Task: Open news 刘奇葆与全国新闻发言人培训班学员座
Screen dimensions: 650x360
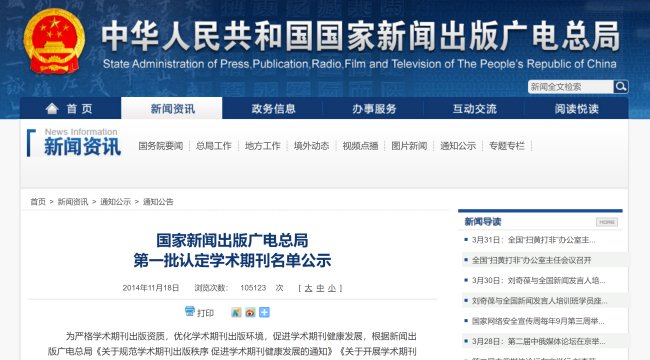Action: (x=539, y=301)
